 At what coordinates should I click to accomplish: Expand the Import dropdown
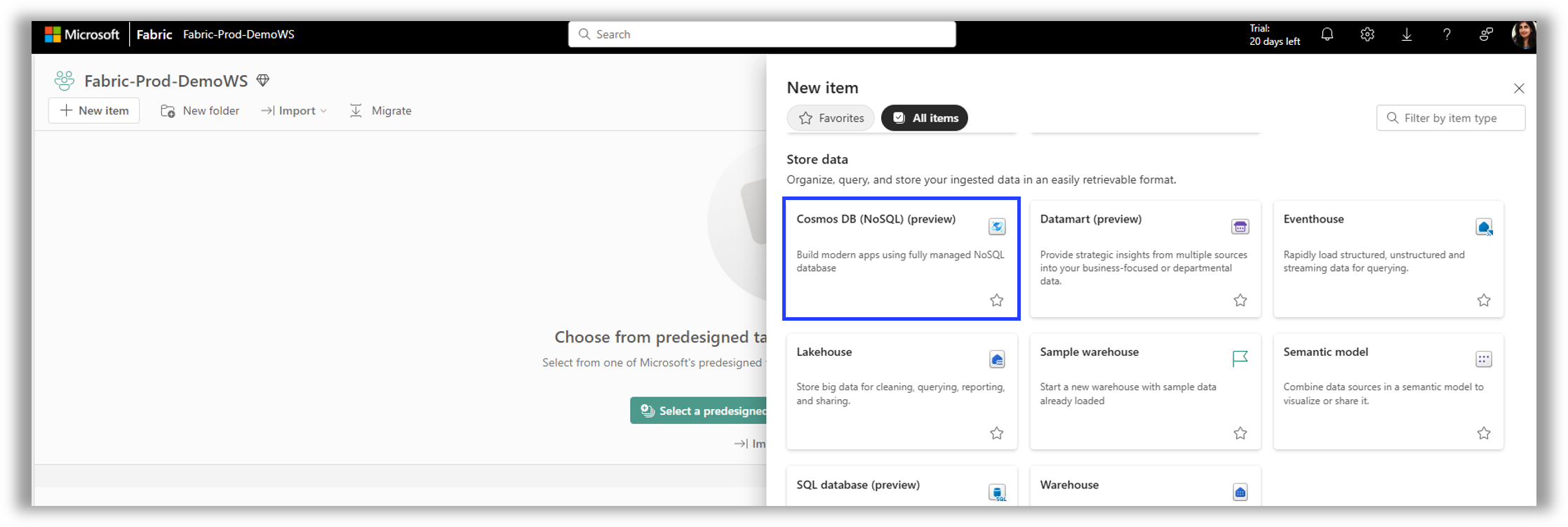(x=294, y=111)
